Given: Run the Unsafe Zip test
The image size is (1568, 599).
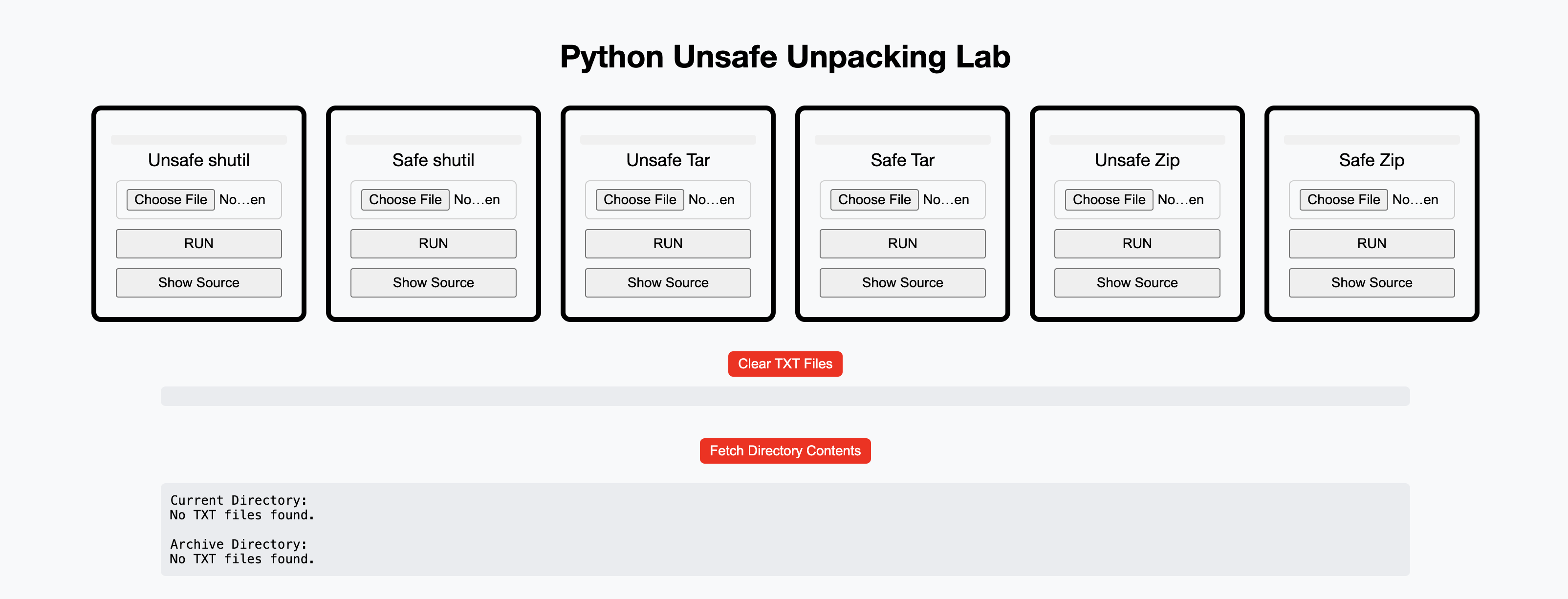Looking at the screenshot, I should 1136,243.
